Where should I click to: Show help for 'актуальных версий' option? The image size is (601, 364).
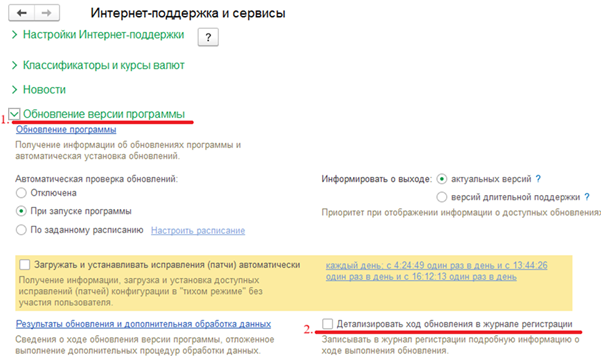click(x=538, y=179)
